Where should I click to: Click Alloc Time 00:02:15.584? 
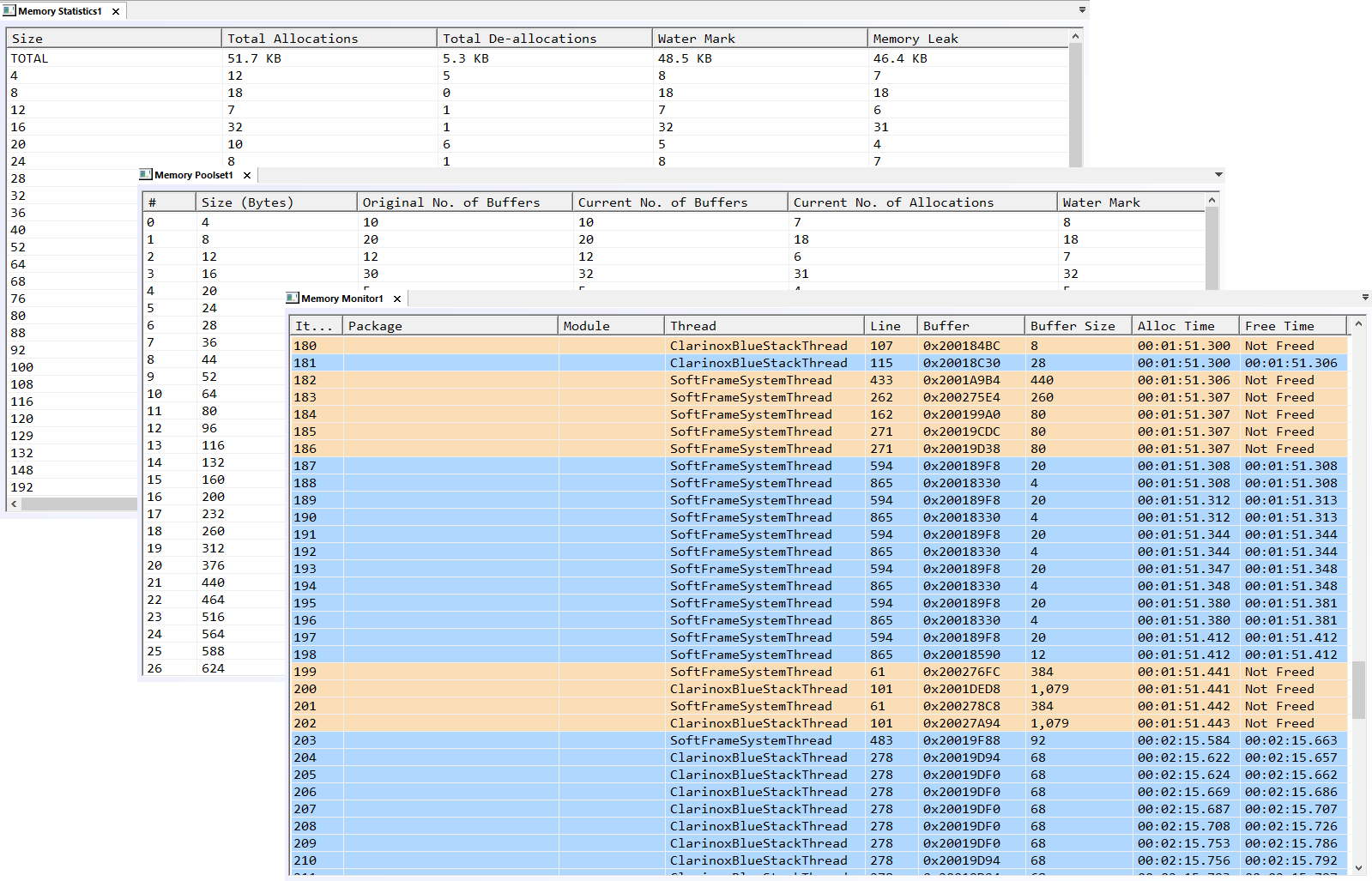tap(1183, 740)
